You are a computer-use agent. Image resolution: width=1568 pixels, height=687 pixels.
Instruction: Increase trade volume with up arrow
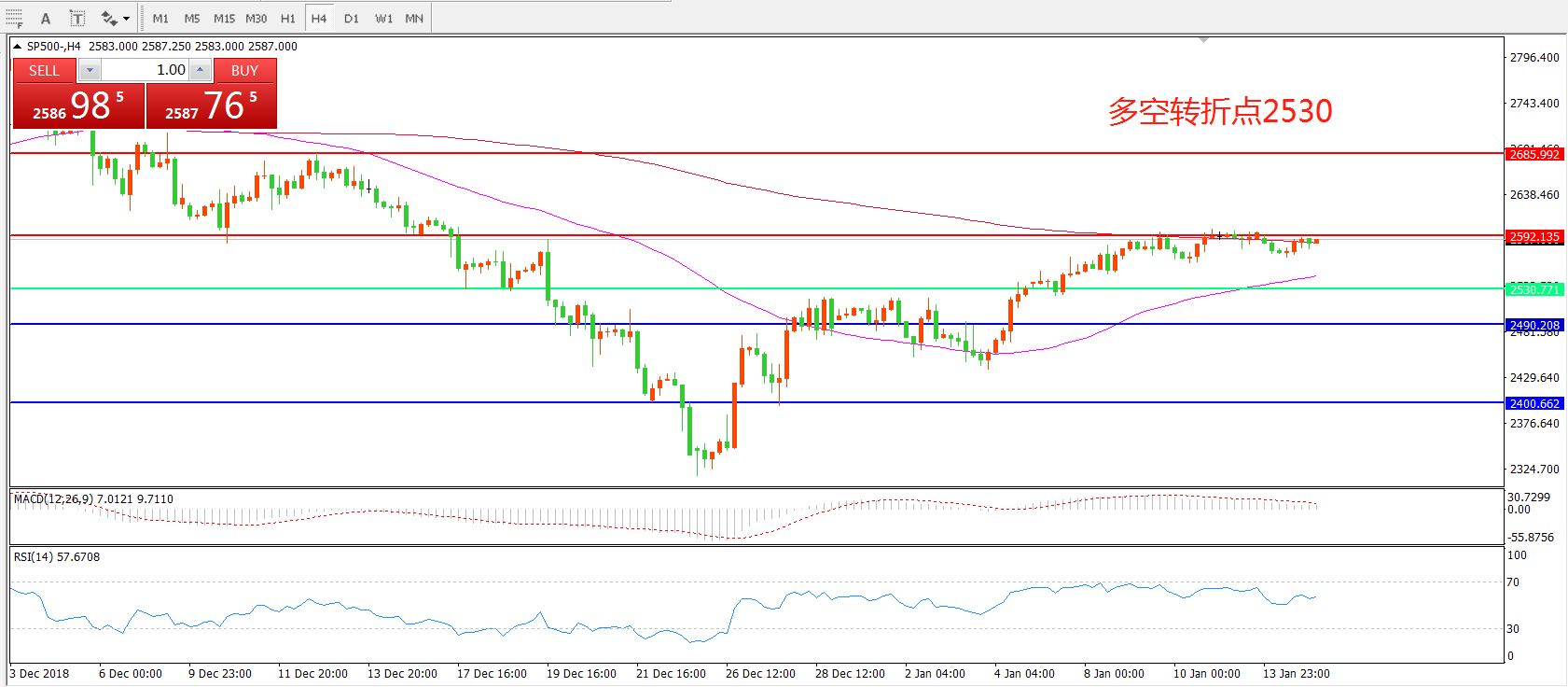pyautogui.click(x=201, y=70)
